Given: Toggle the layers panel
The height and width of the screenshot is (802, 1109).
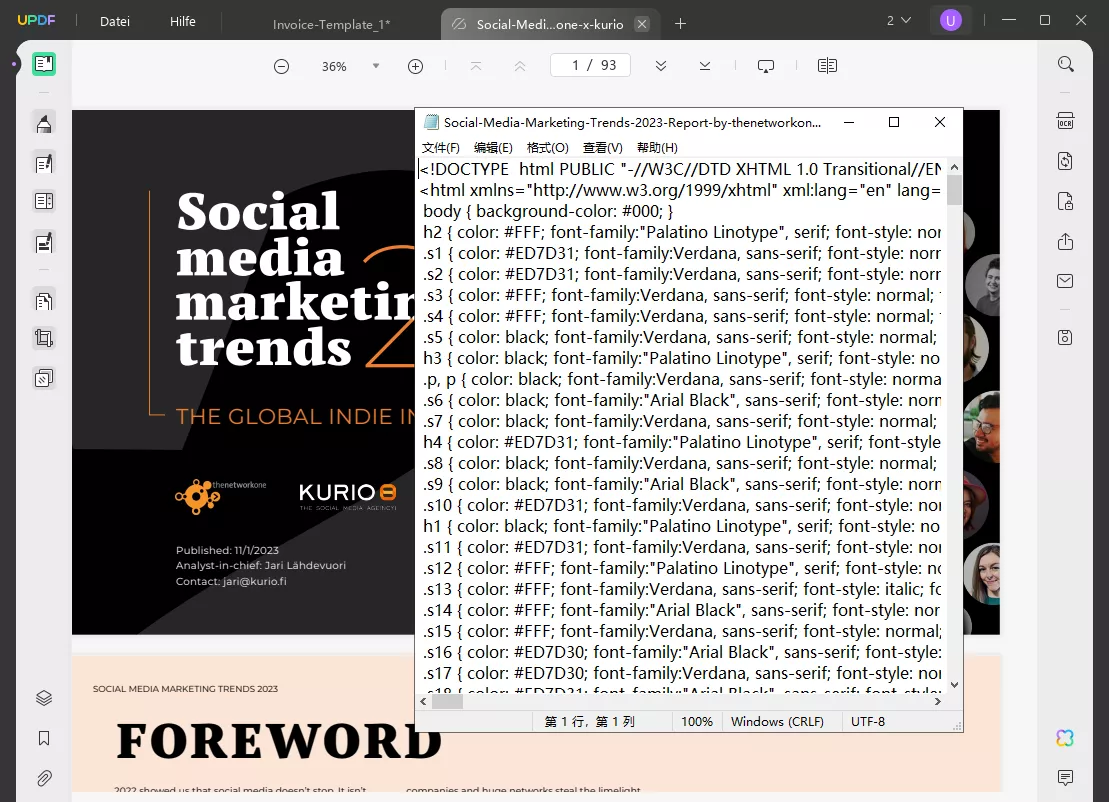Looking at the screenshot, I should (44, 697).
